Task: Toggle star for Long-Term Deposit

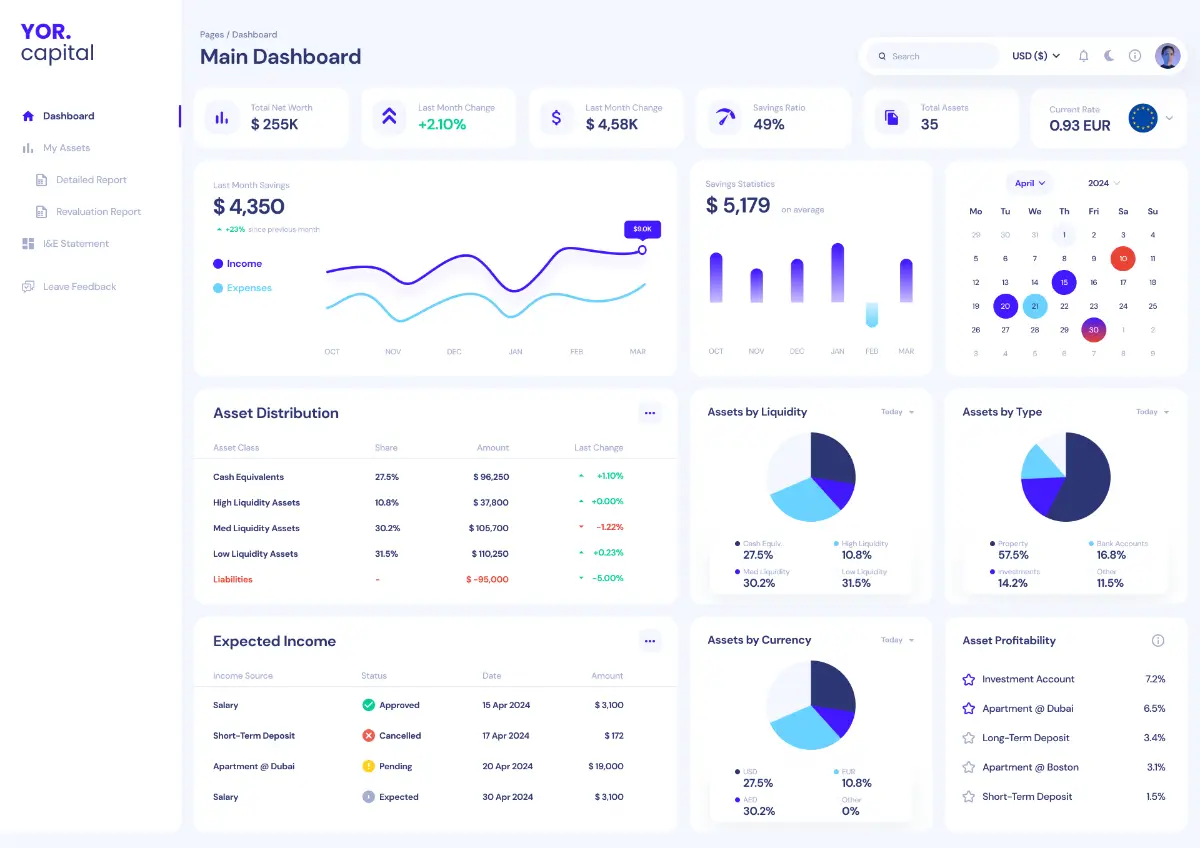Action: pos(968,738)
